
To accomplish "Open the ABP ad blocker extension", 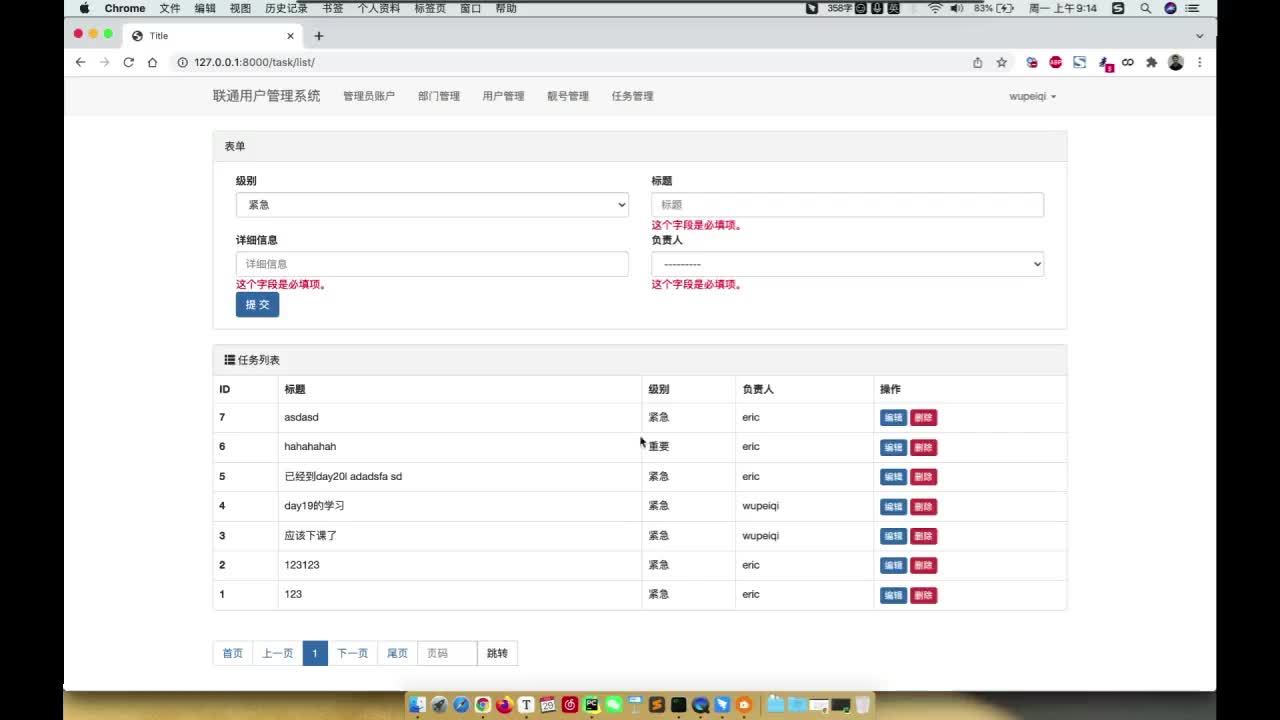I will click(1056, 62).
